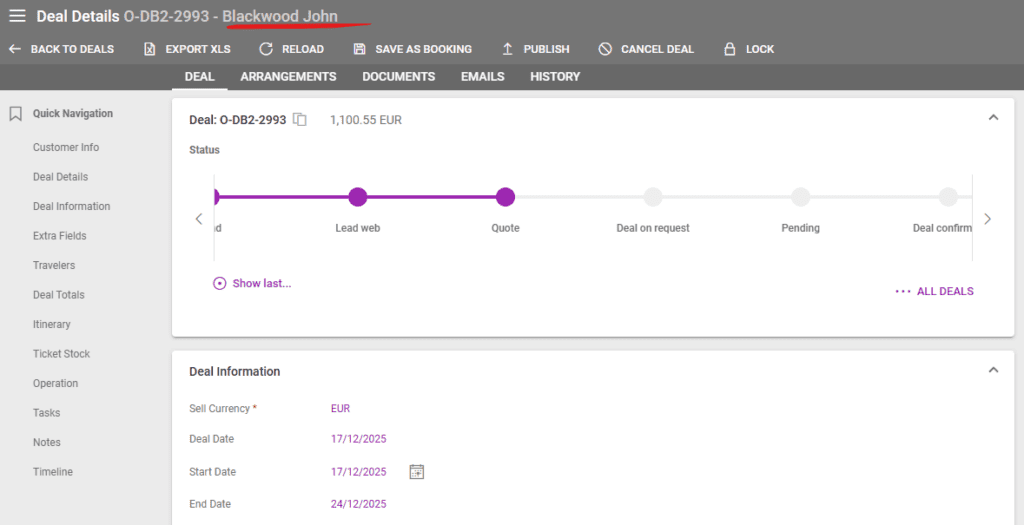Open the Emails tab
Screen dimensions: 1024x525
click(483, 76)
